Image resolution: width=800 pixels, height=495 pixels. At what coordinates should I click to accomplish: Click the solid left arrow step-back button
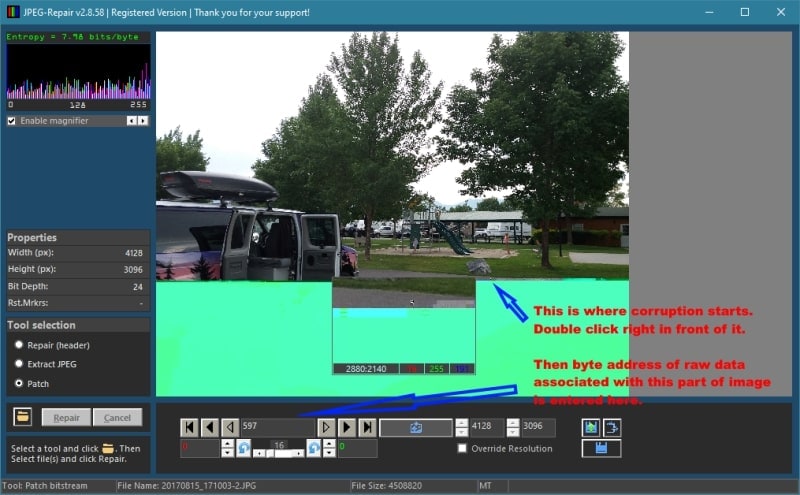(210, 427)
